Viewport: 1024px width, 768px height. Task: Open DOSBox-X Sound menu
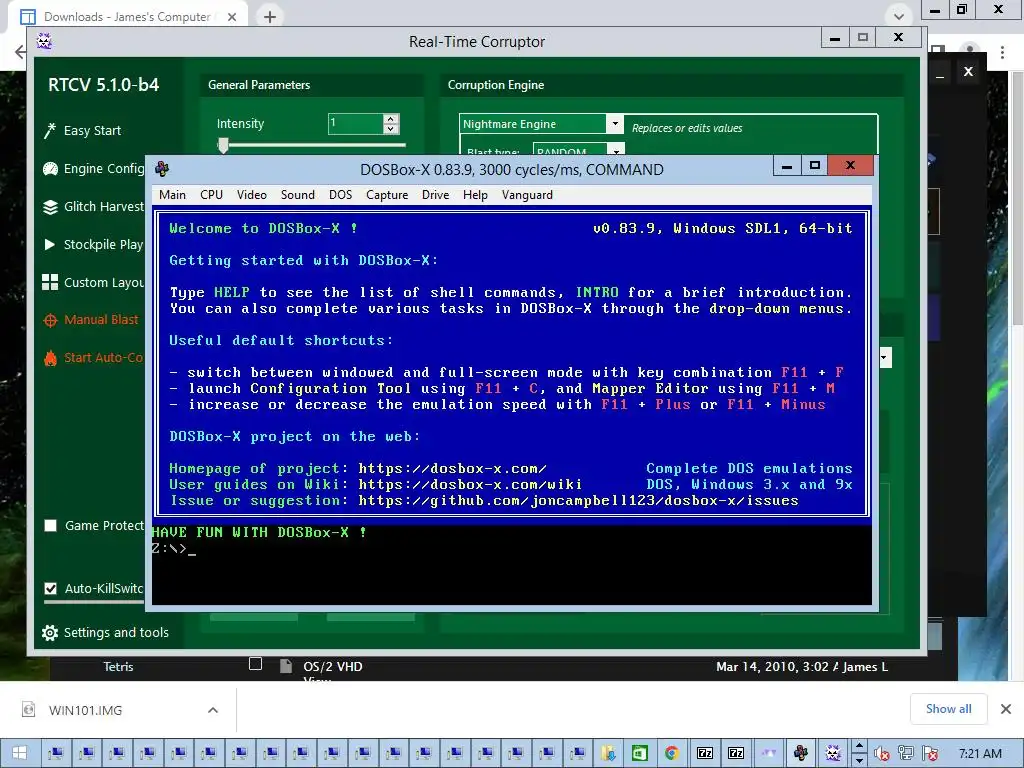(x=298, y=195)
